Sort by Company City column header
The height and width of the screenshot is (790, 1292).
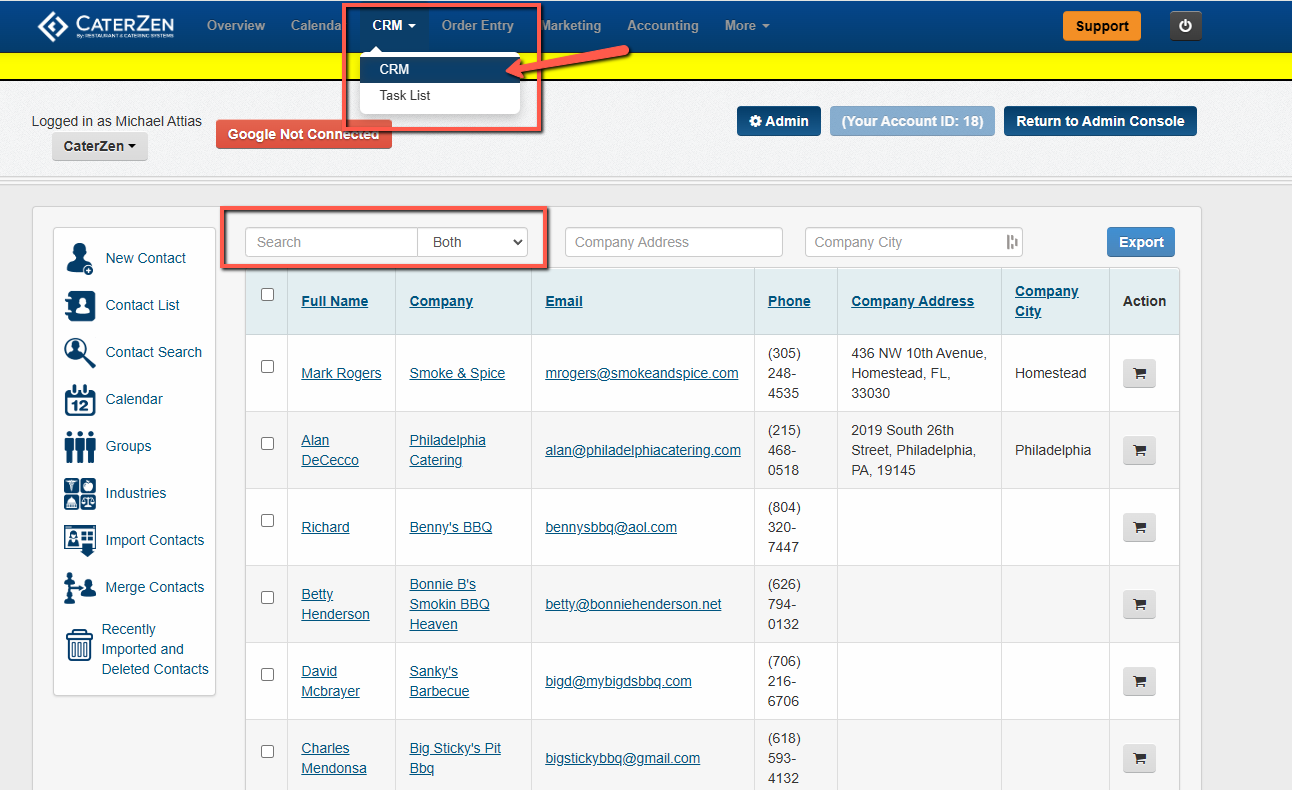click(1047, 301)
